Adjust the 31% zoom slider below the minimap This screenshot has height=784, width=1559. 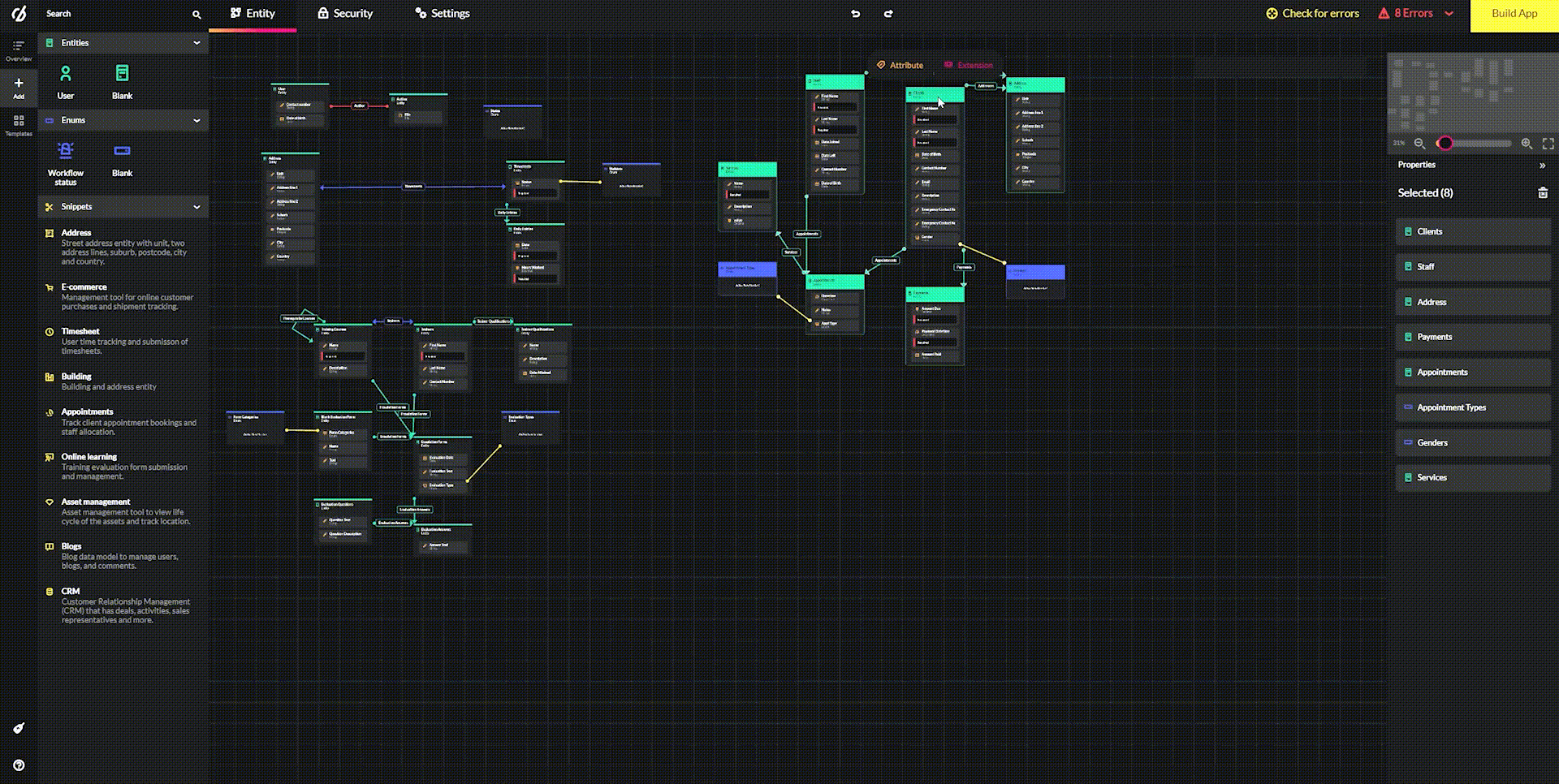click(1446, 144)
